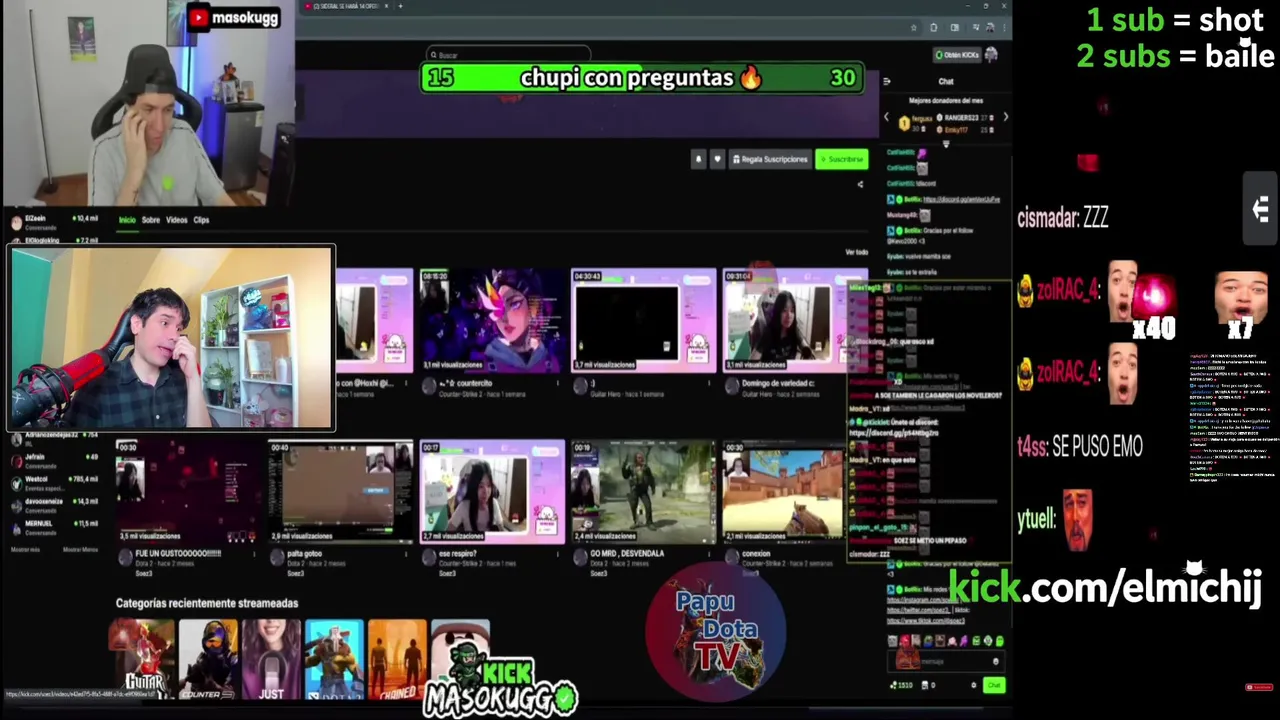Select the MERNUEL channel in the sidebar
The width and height of the screenshot is (1280, 720).
click(x=53, y=526)
